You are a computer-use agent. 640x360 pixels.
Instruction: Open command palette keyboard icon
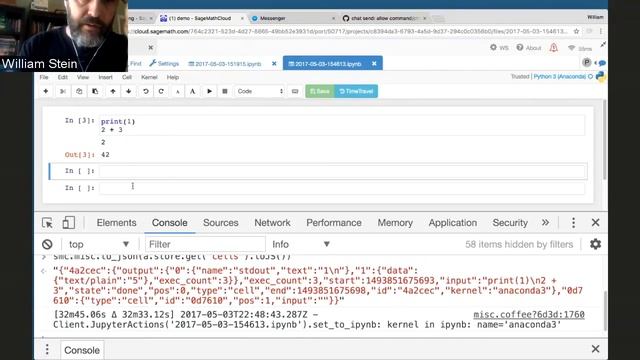295,91
